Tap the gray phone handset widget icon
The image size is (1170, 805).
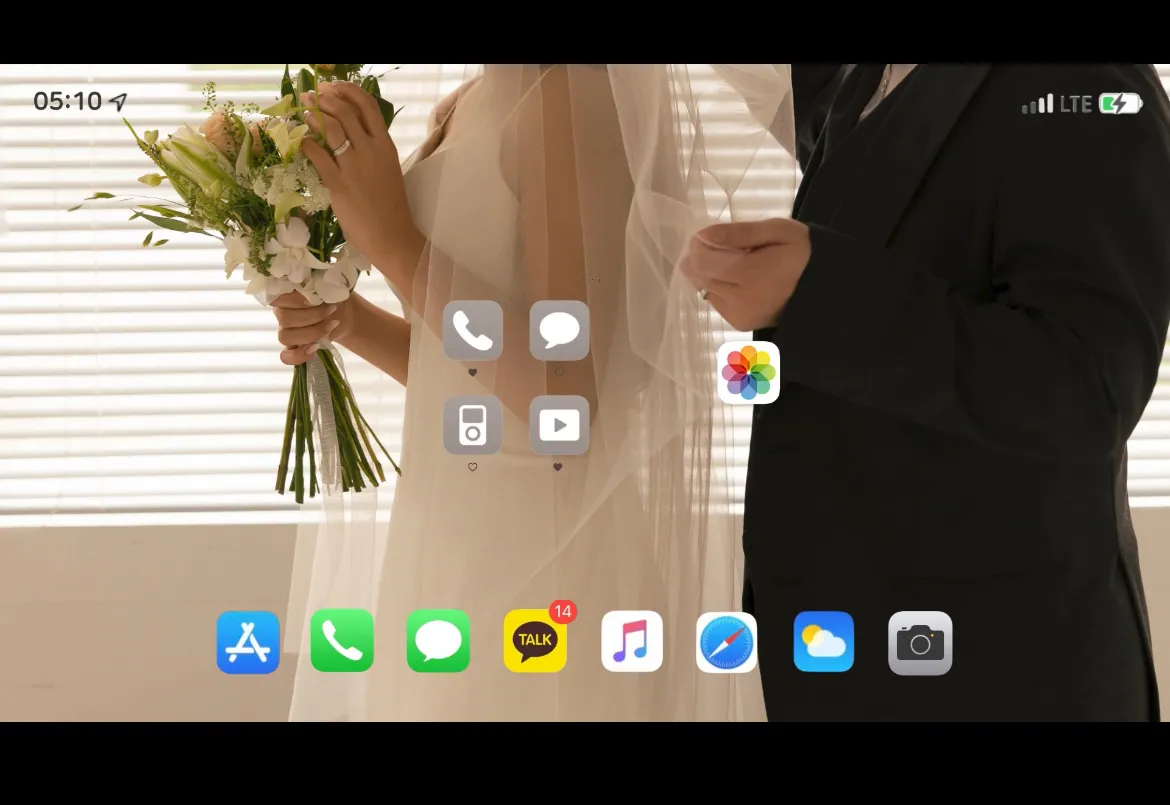472,331
